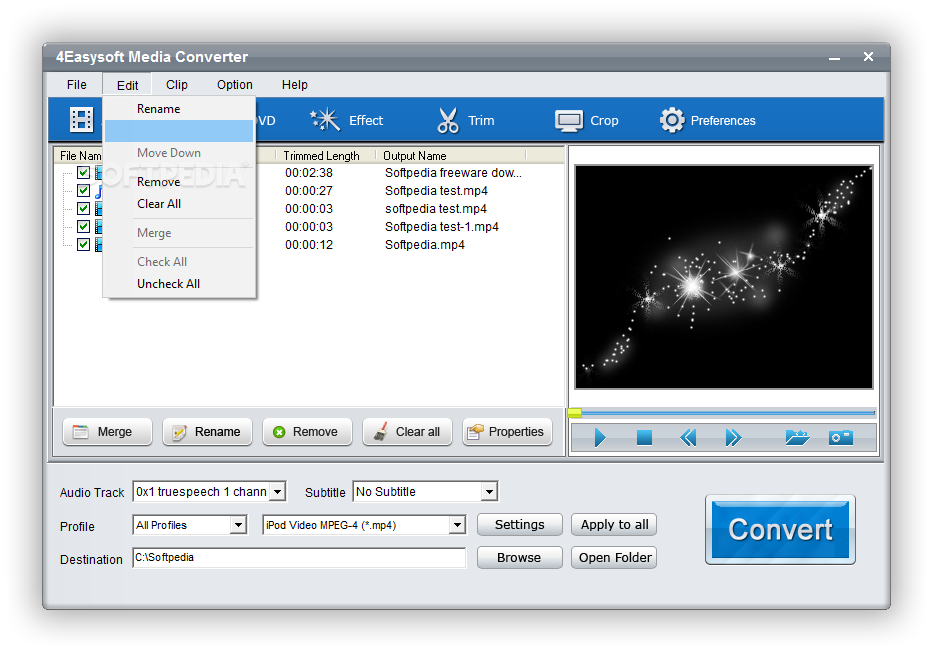Open the File menu
Screen dimensions: 933x652
pyautogui.click(x=77, y=84)
